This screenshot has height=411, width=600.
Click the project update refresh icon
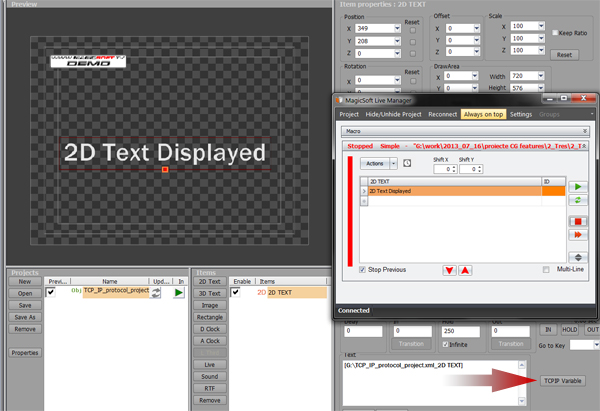coord(155,293)
